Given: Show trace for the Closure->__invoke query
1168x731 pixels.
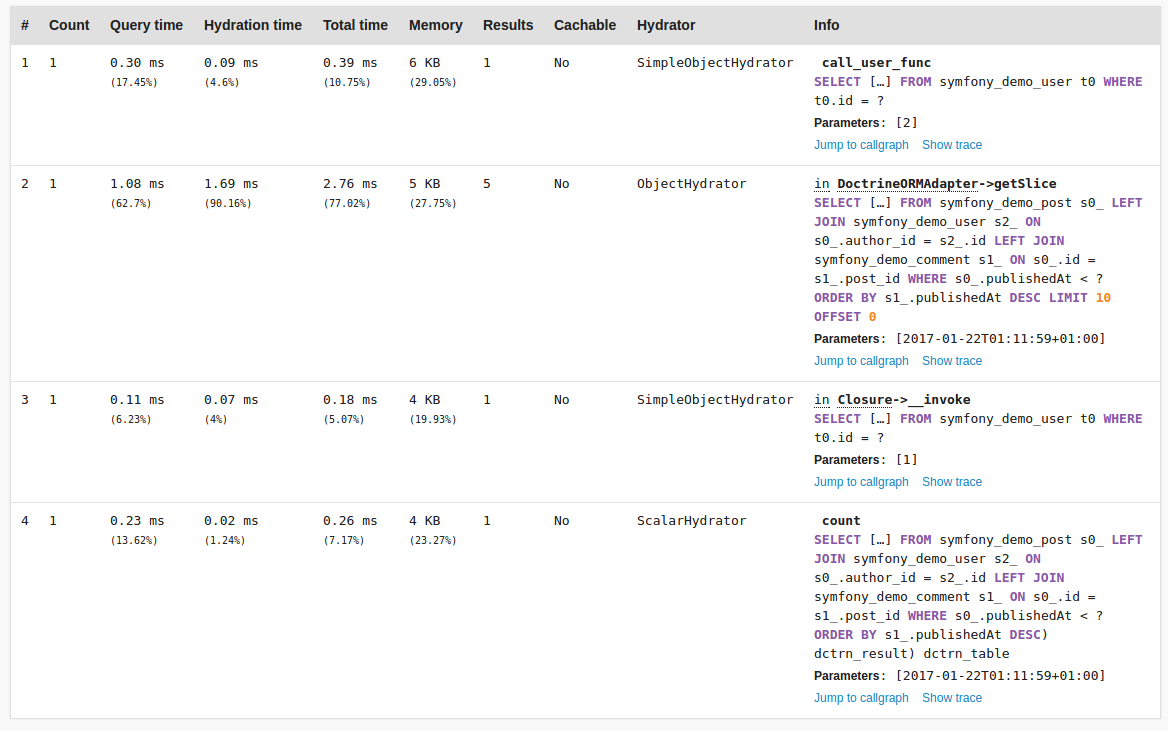Looking at the screenshot, I should (x=951, y=481).
